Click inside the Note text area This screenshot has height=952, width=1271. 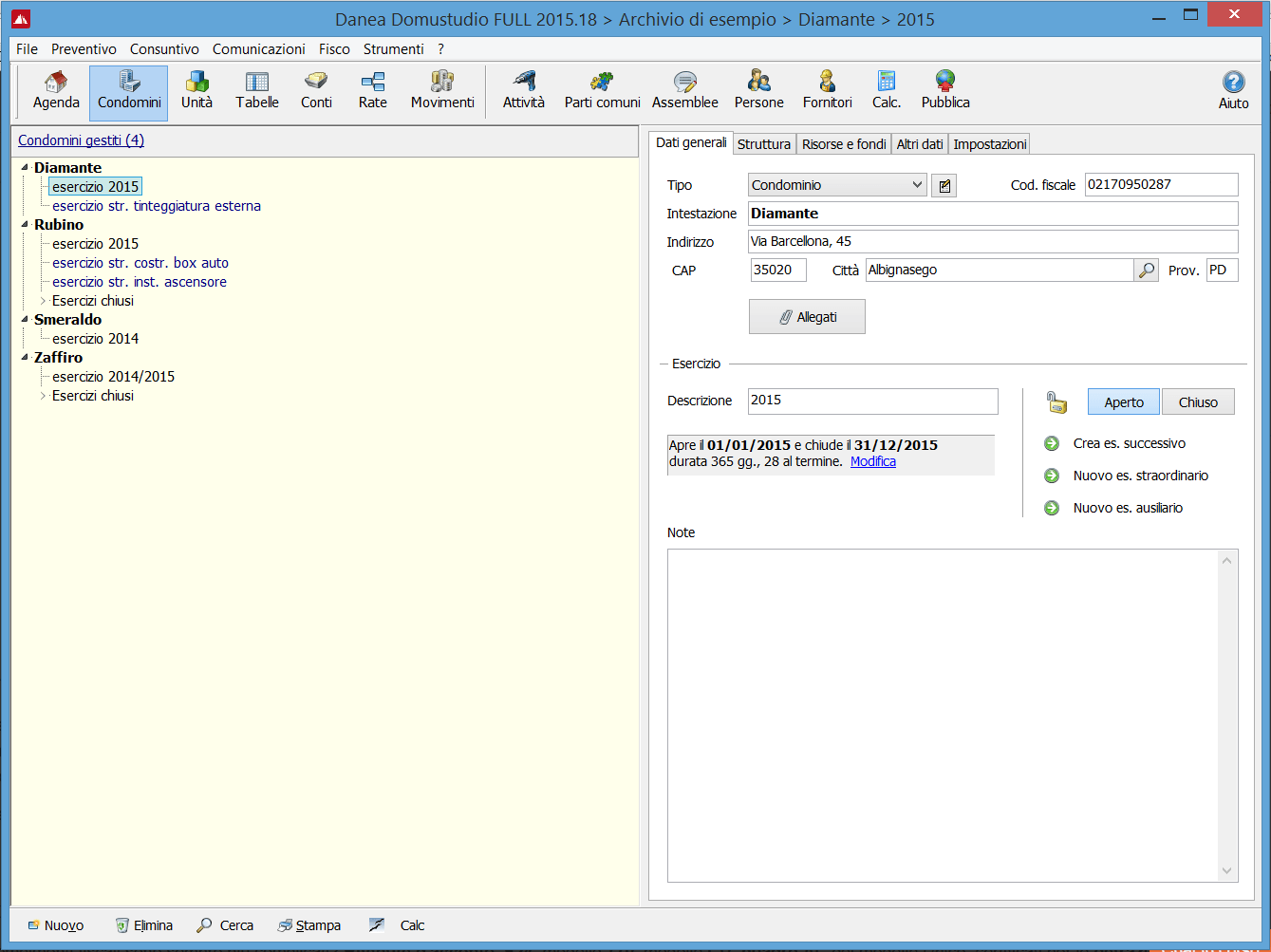click(943, 716)
